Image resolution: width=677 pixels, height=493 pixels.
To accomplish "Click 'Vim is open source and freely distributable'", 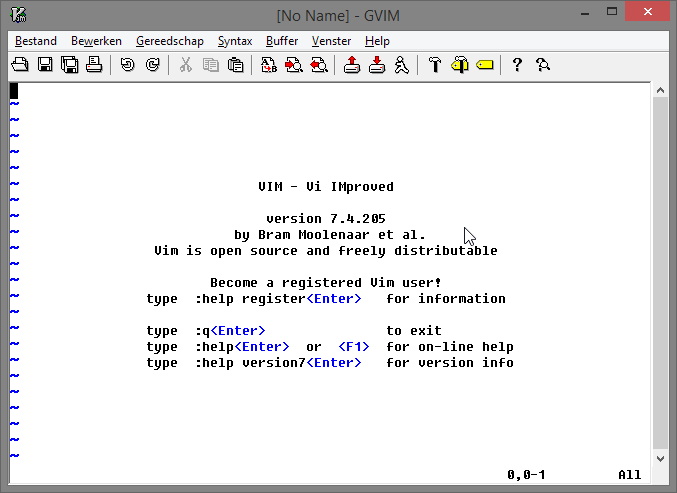I will click(326, 251).
